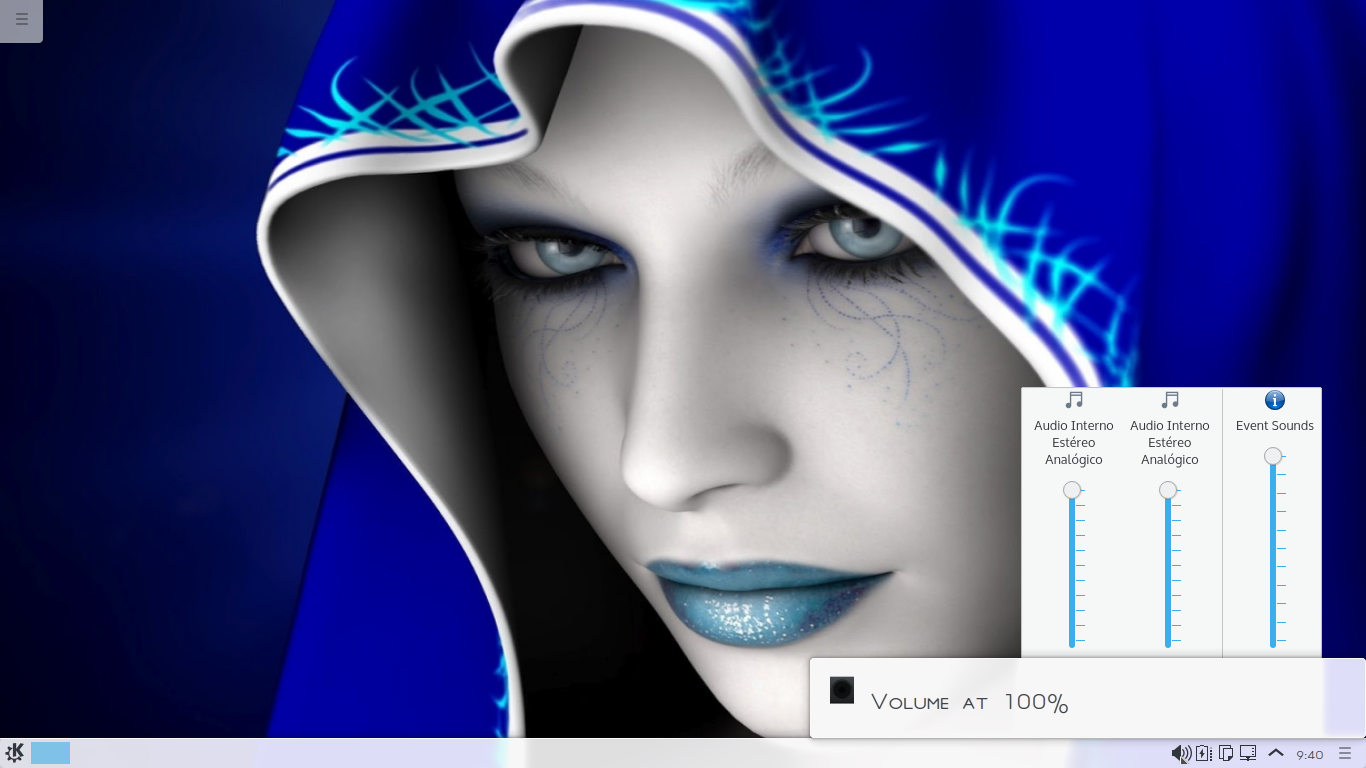Click the monitor-shaped tray icon
Image resolution: width=1366 pixels, height=768 pixels.
pos(1248,753)
